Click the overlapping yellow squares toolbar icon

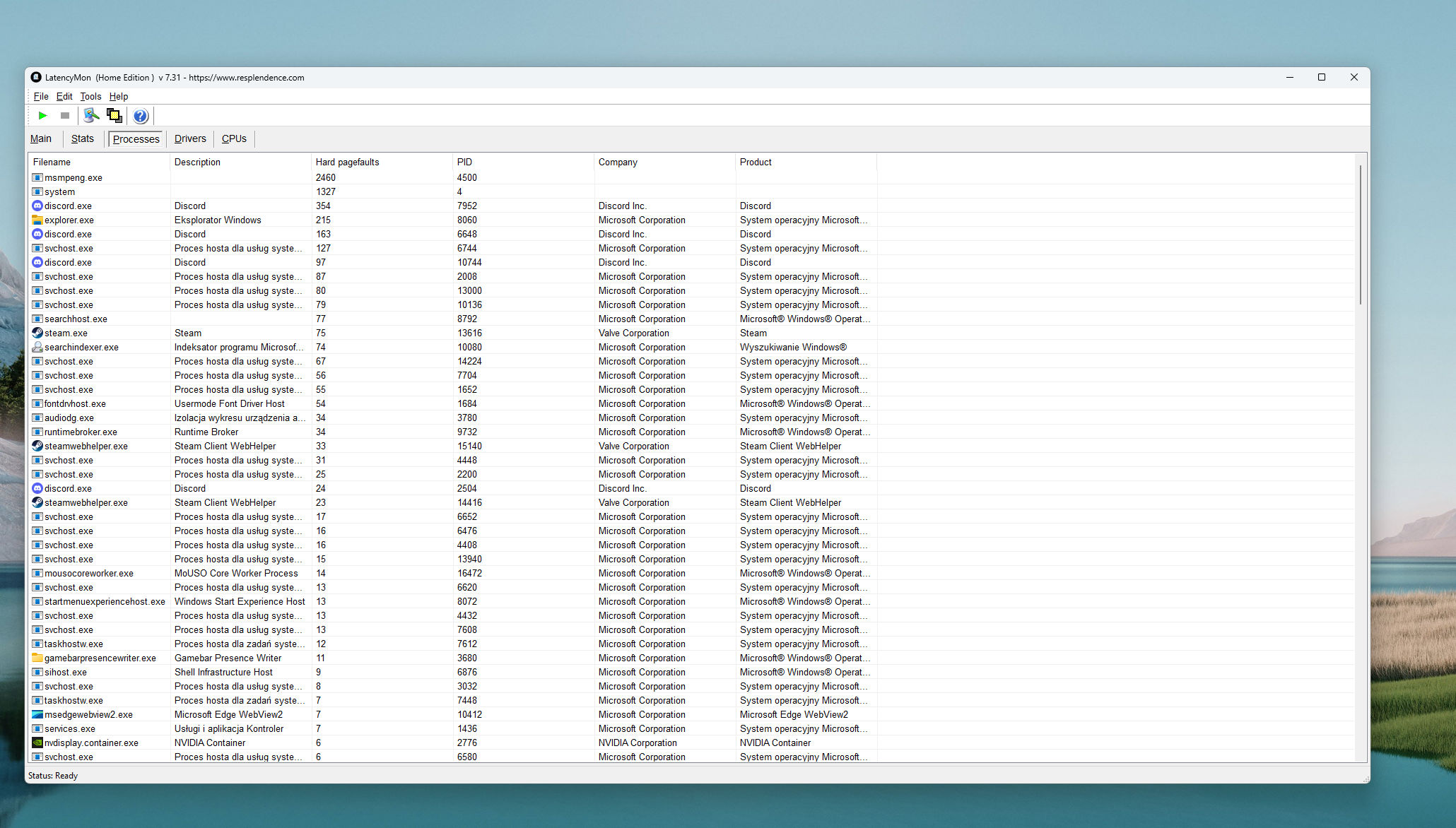pyautogui.click(x=114, y=116)
